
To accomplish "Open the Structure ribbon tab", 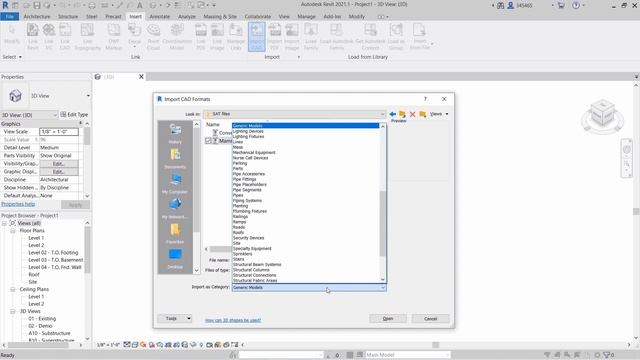I will point(68,16).
